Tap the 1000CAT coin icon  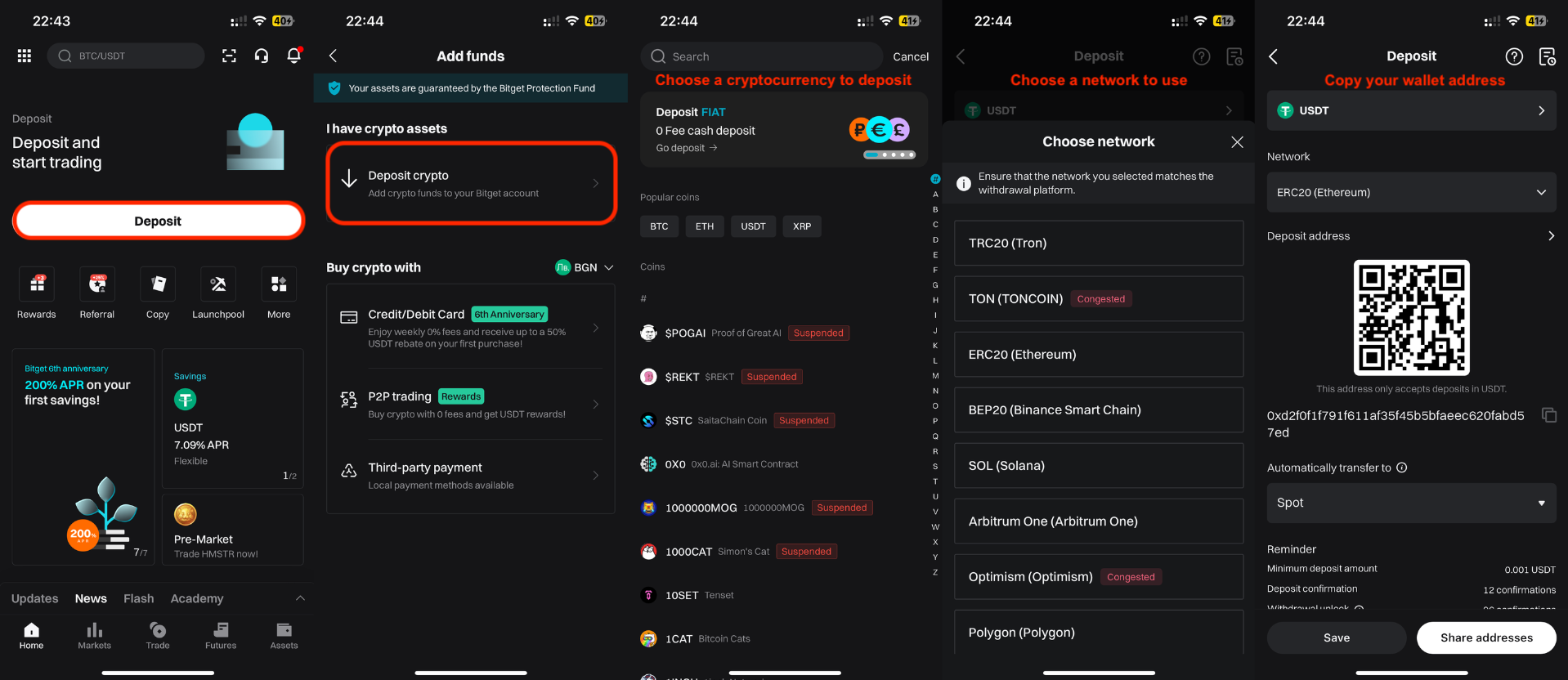[x=648, y=552]
